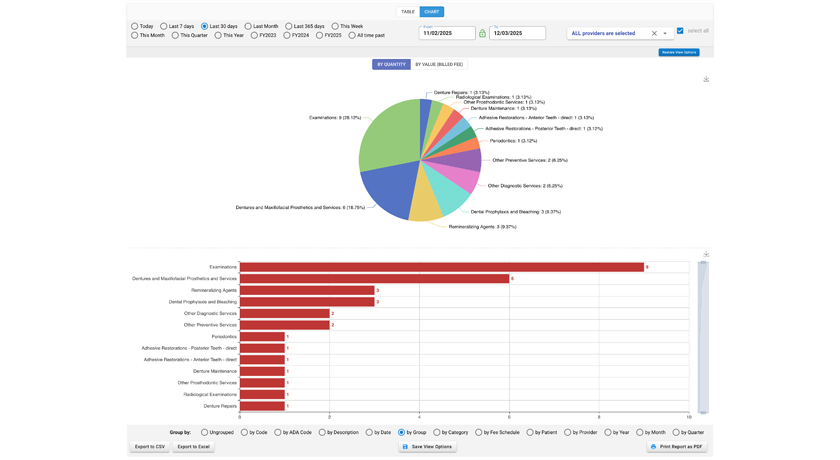Select the by Group radio
Screen dimensions: 840x460
[401, 432]
